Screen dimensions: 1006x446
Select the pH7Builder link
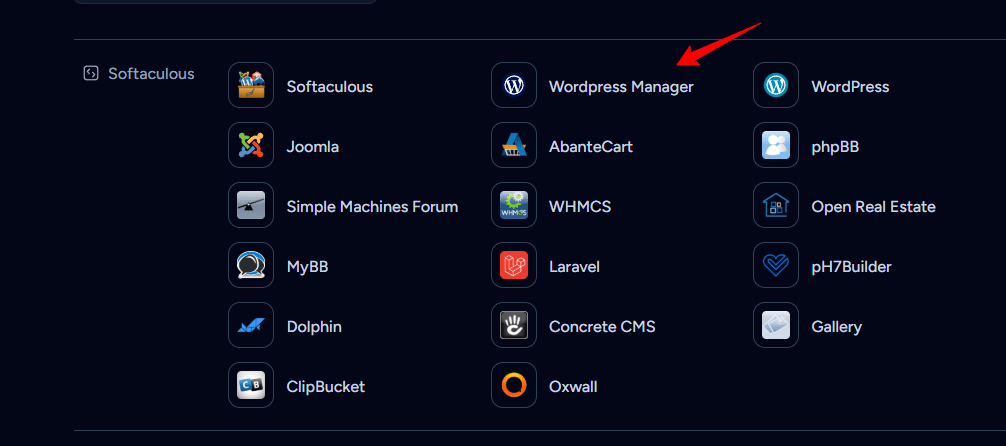click(x=851, y=267)
